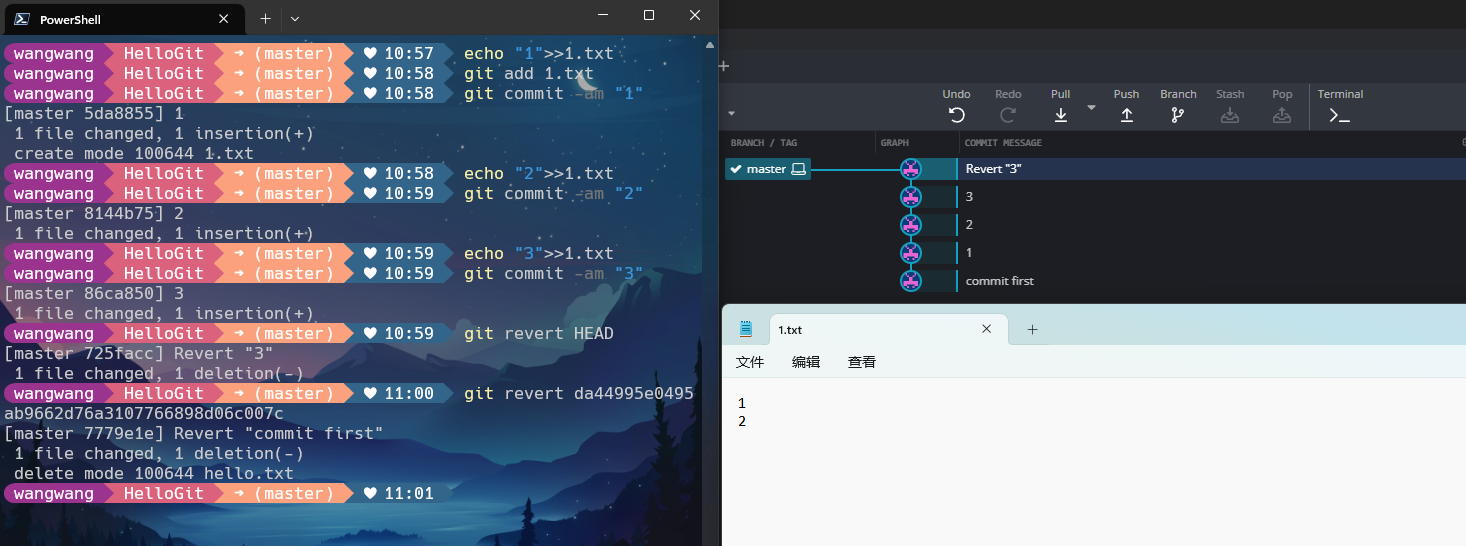Screen dimensions: 1466x546
Task: Expand the dropdown arrow left of Undo
Action: [731, 113]
